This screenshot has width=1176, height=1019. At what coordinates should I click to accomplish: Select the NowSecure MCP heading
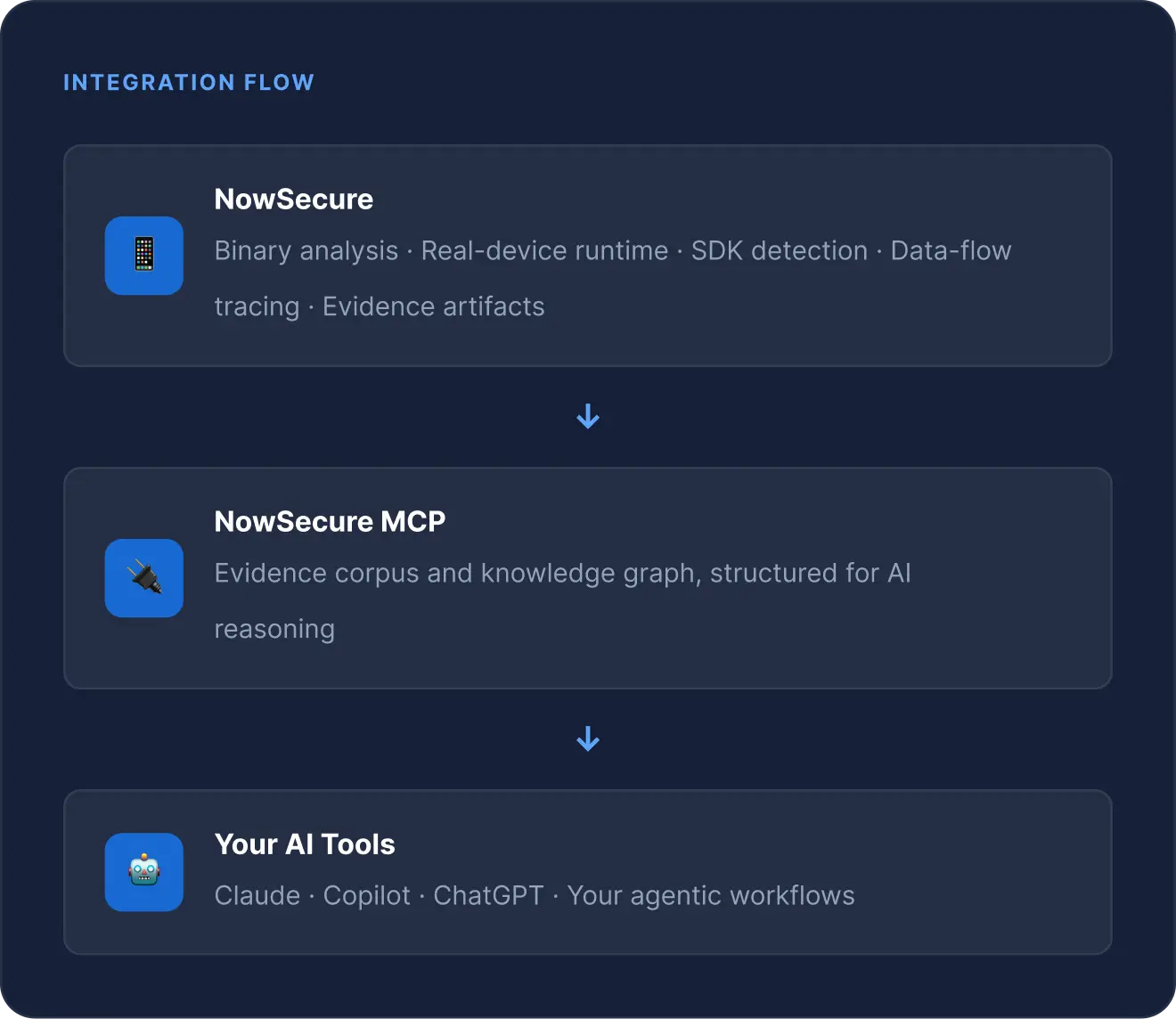click(331, 521)
